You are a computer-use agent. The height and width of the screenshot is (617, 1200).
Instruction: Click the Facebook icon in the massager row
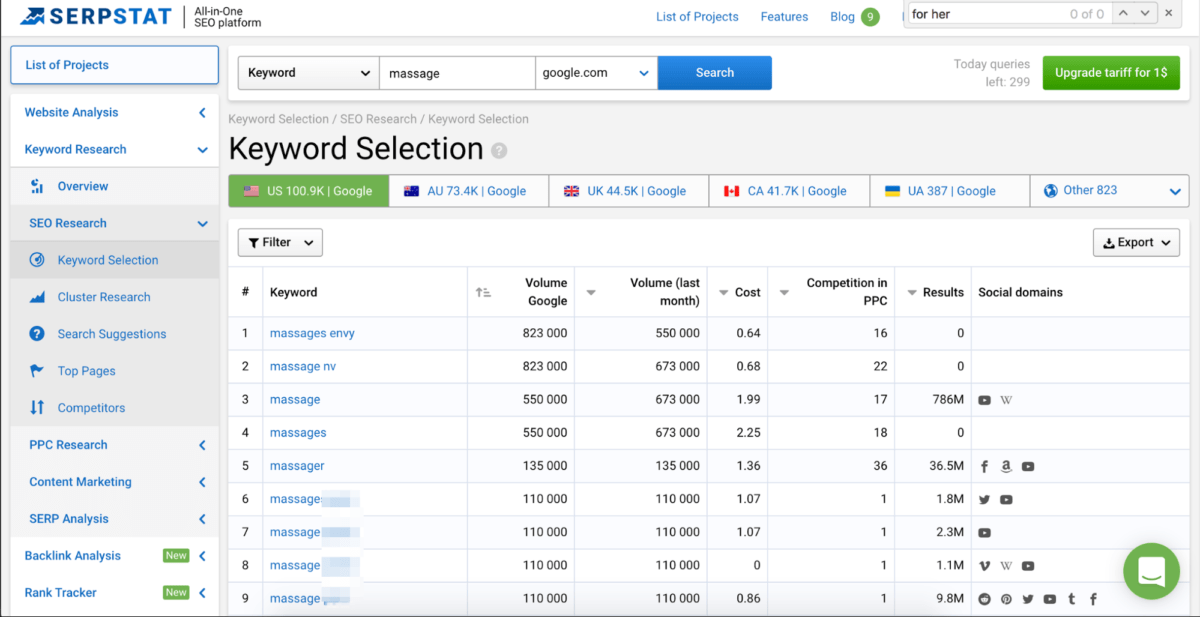985,467
